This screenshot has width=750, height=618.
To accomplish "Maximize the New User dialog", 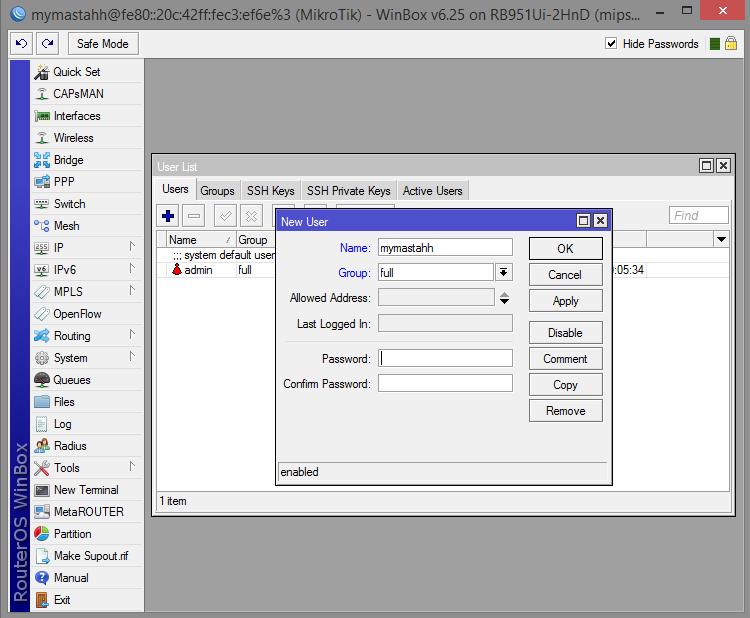I will click(583, 221).
